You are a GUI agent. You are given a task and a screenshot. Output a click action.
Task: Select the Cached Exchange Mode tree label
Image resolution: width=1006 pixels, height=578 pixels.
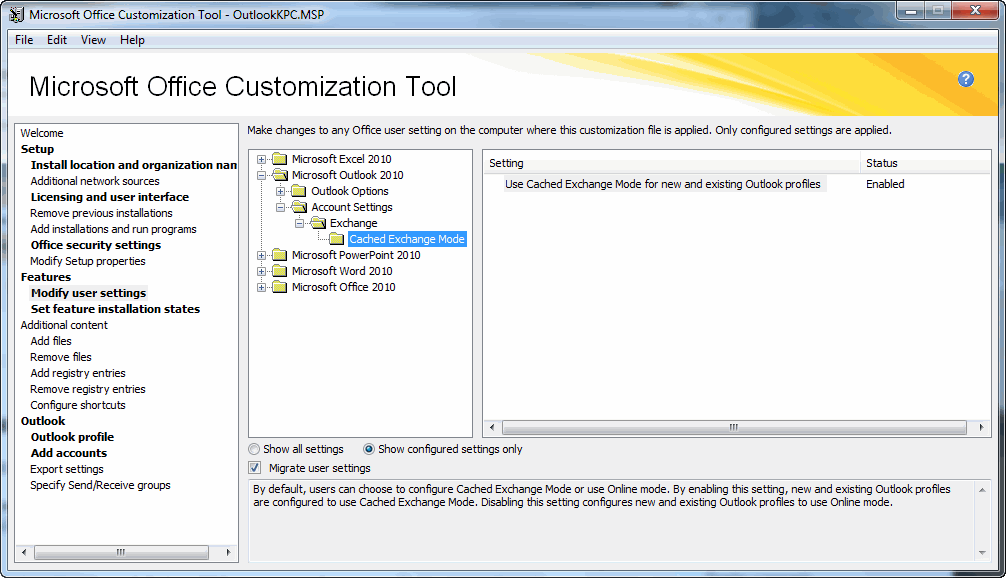click(x=407, y=239)
